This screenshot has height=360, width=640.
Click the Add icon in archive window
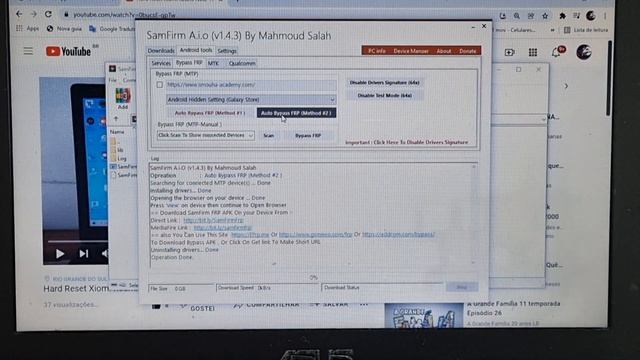click(x=122, y=98)
